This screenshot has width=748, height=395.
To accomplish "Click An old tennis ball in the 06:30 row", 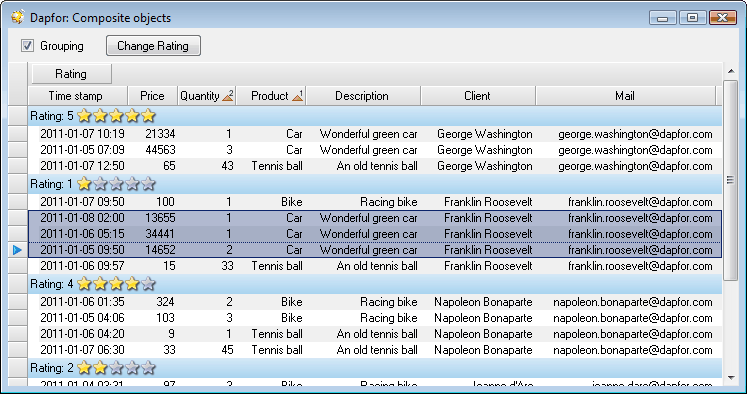I will [x=377, y=350].
